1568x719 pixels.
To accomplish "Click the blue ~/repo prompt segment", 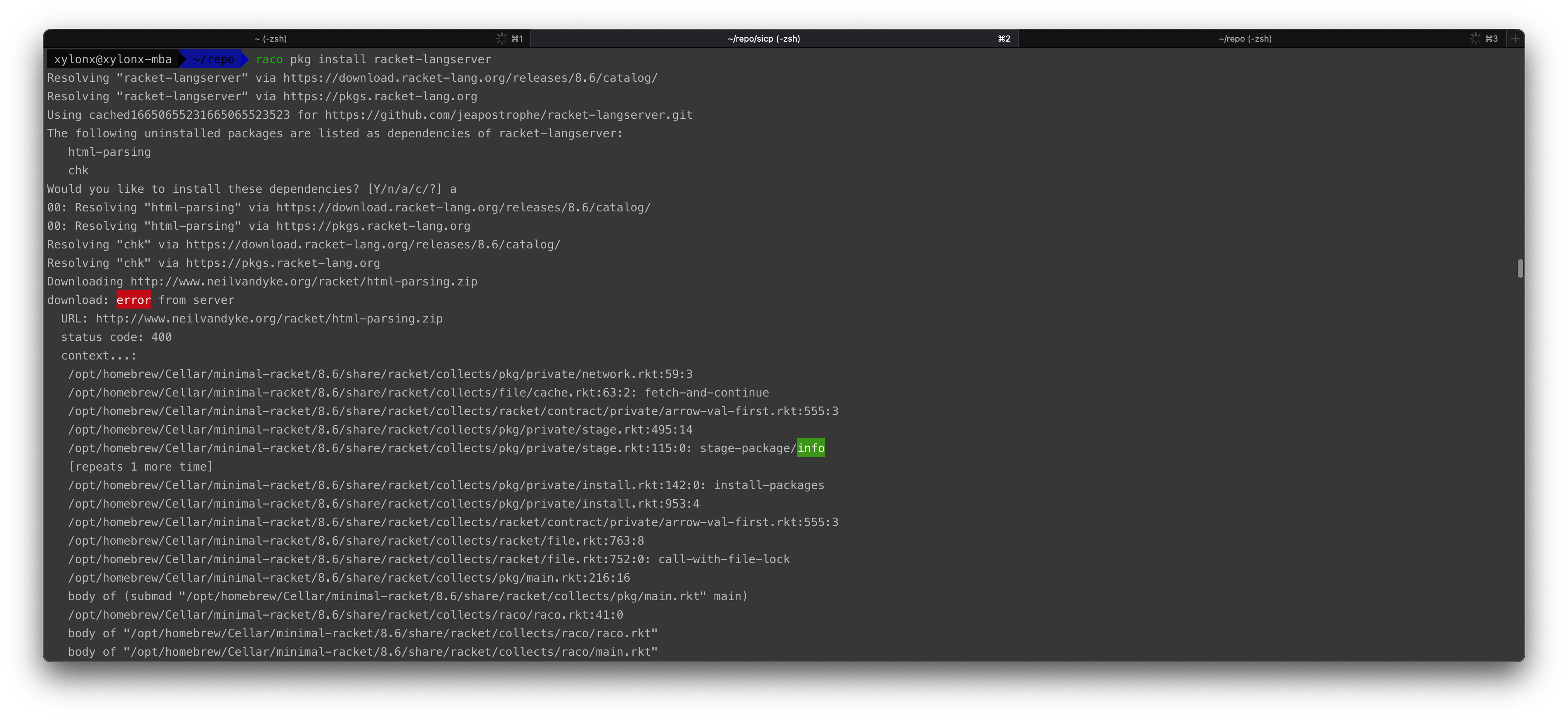I will coord(213,60).
